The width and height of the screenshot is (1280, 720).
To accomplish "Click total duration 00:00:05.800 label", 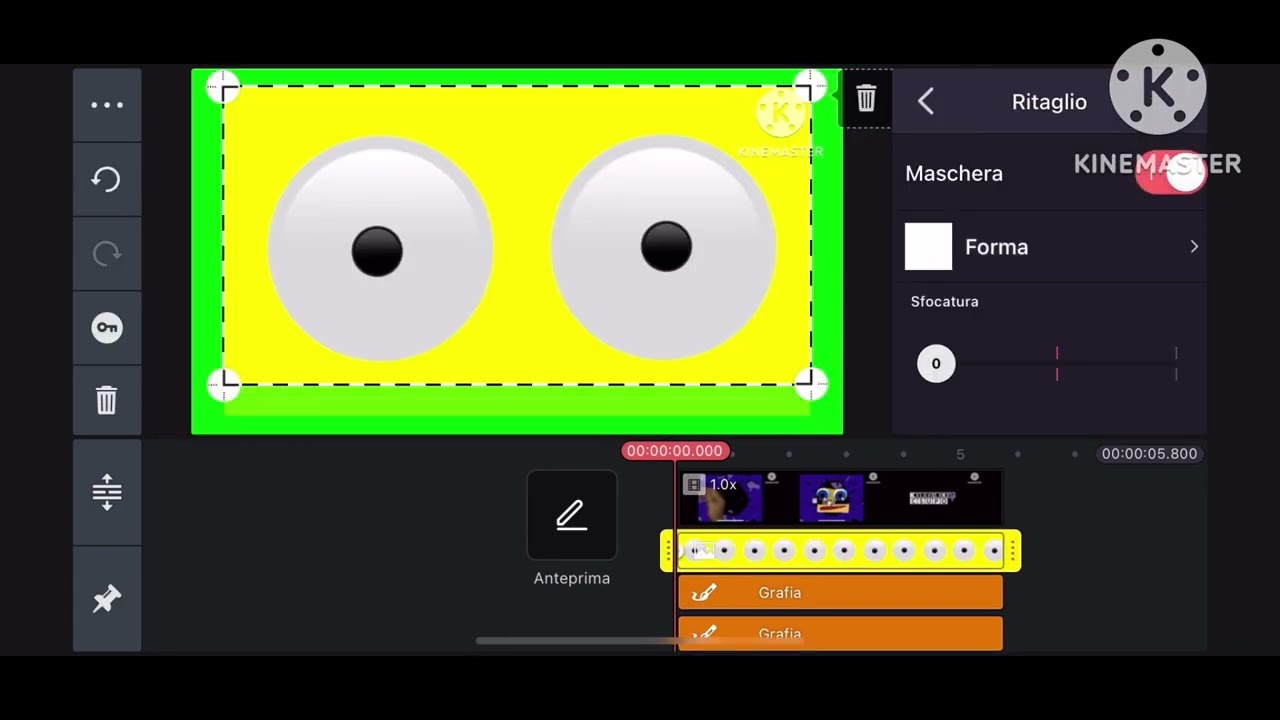I will [1149, 453].
